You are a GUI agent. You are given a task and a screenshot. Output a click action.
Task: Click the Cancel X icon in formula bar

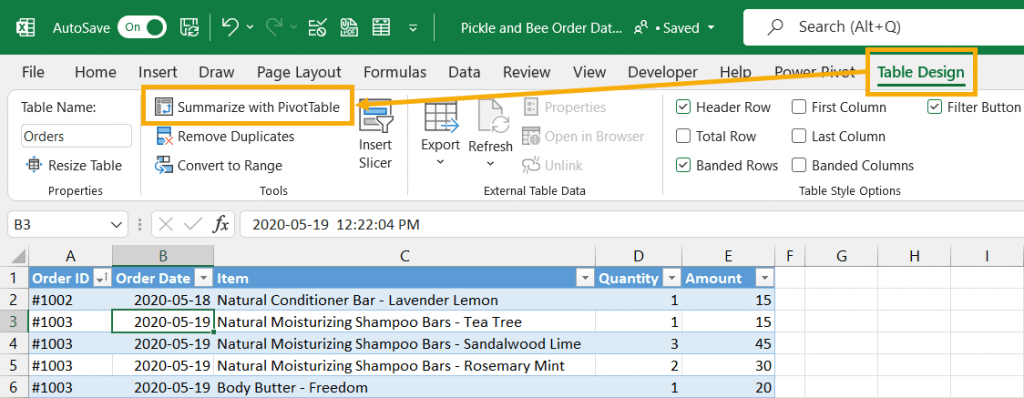[x=166, y=225]
